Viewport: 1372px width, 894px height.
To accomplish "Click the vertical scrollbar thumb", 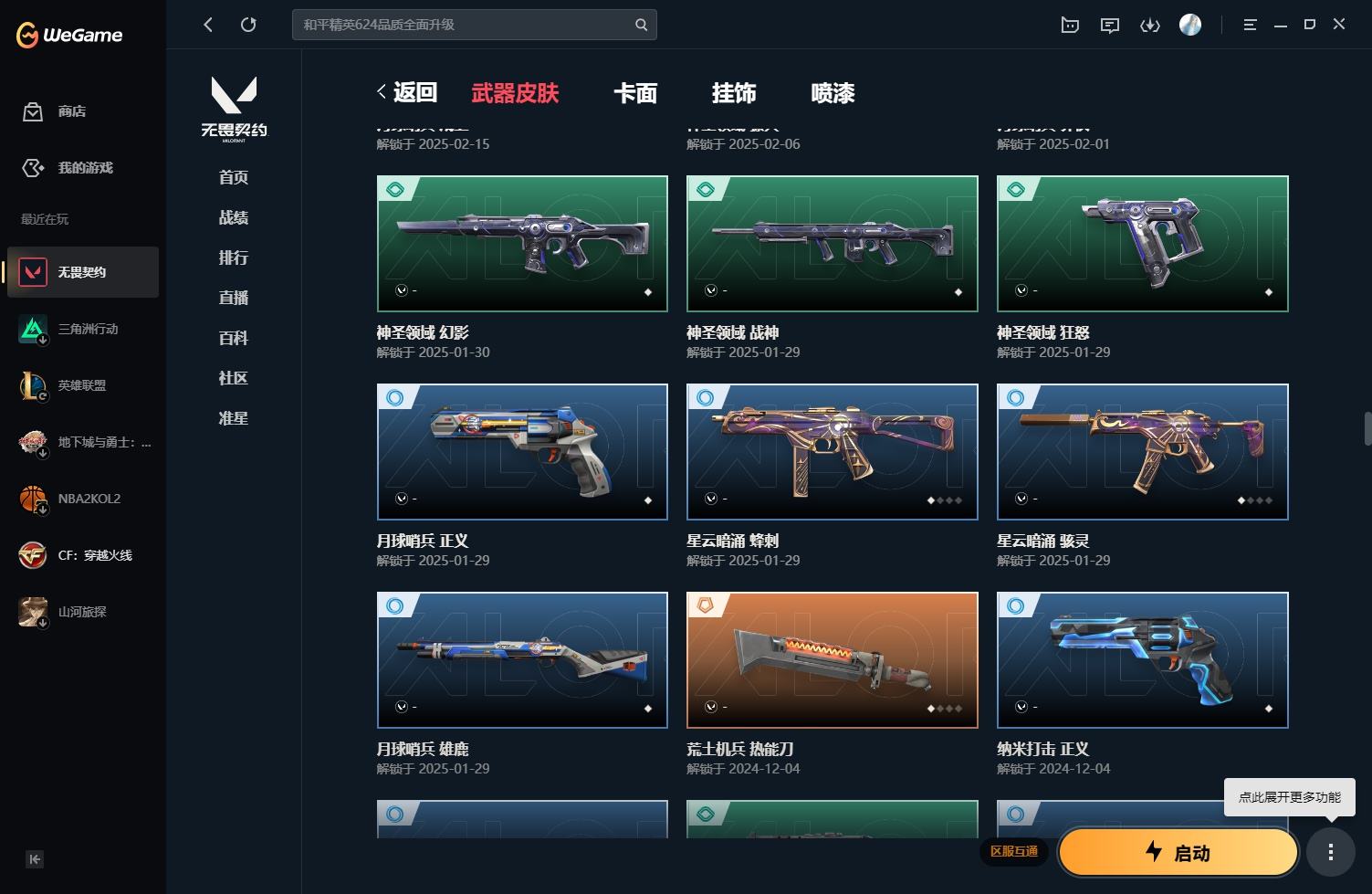I will pyautogui.click(x=1367, y=427).
